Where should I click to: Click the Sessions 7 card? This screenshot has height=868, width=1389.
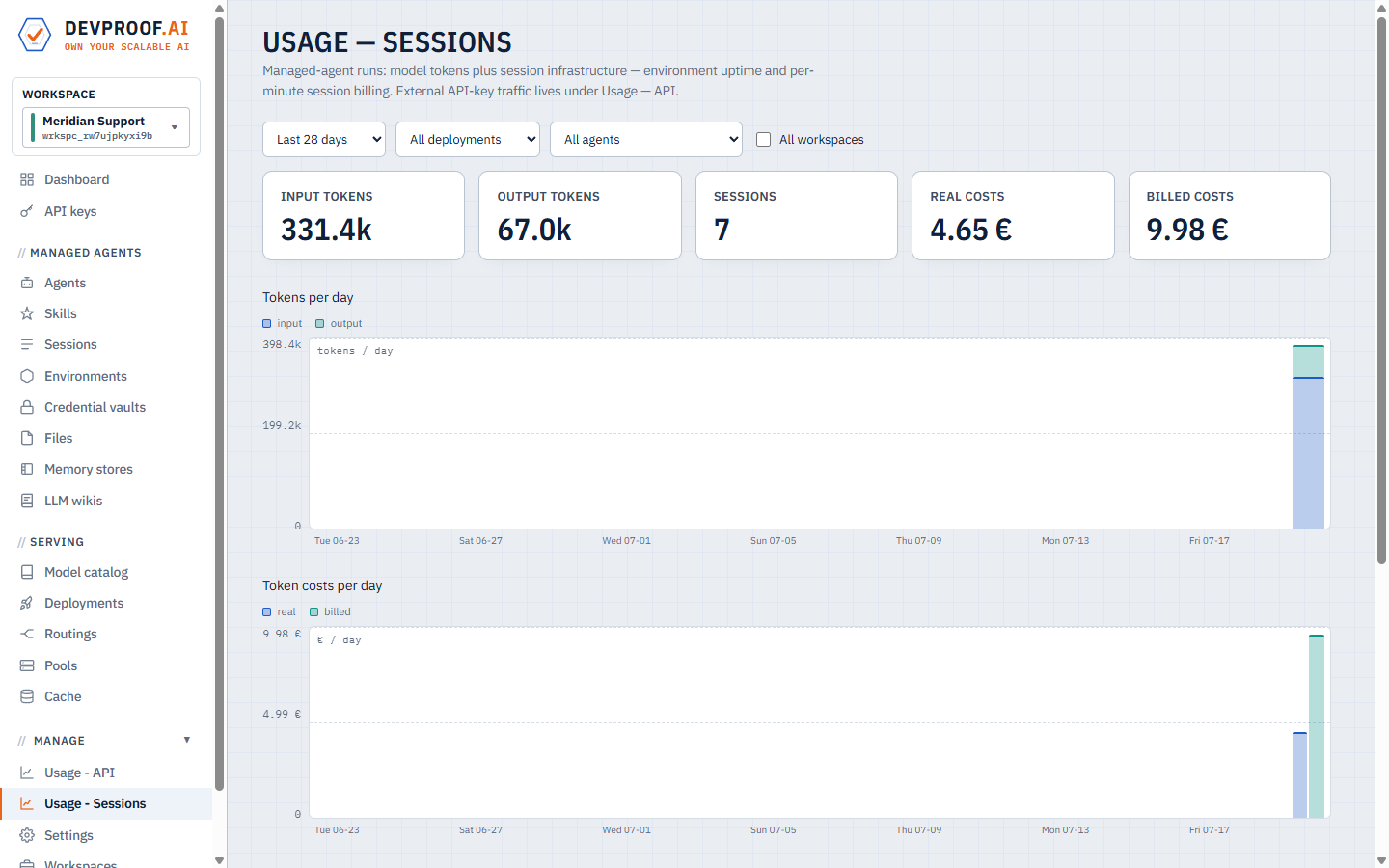[797, 216]
